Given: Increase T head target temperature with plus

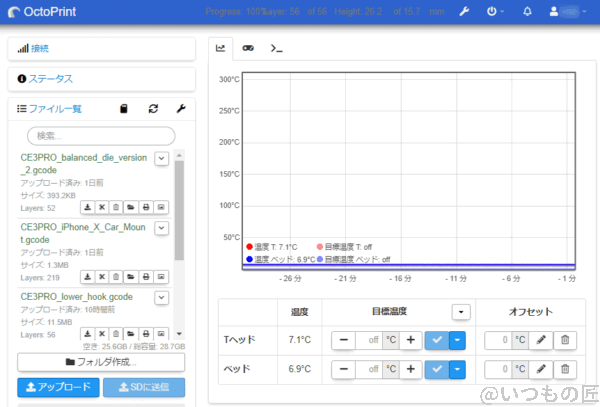Looking at the screenshot, I should click(410, 340).
